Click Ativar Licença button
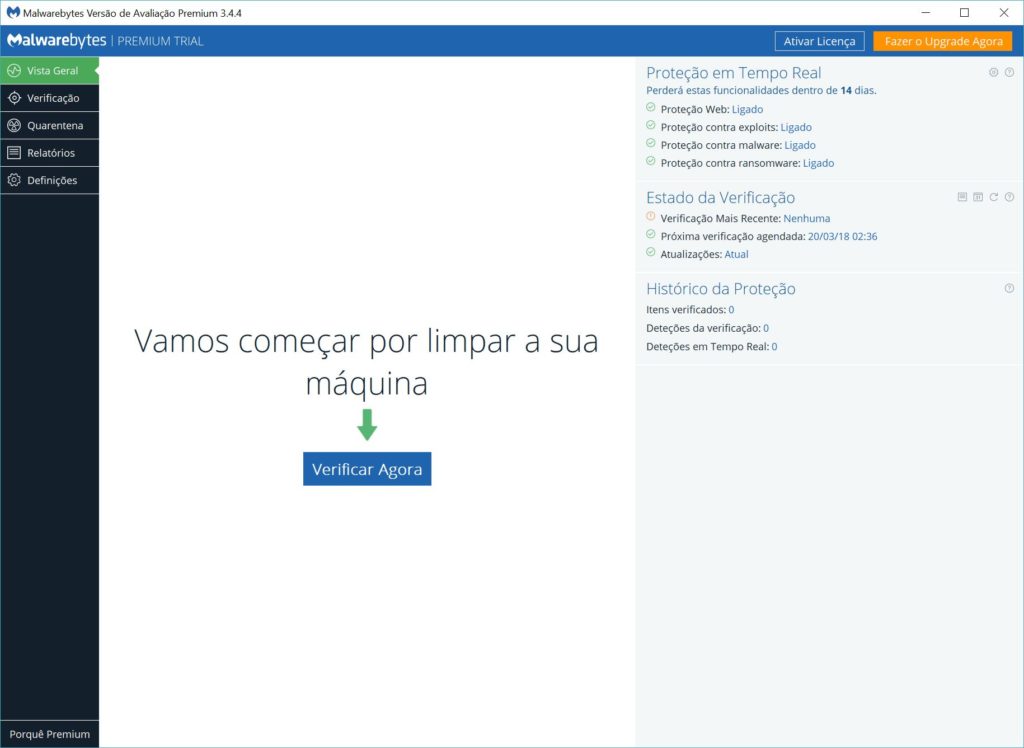 819,41
